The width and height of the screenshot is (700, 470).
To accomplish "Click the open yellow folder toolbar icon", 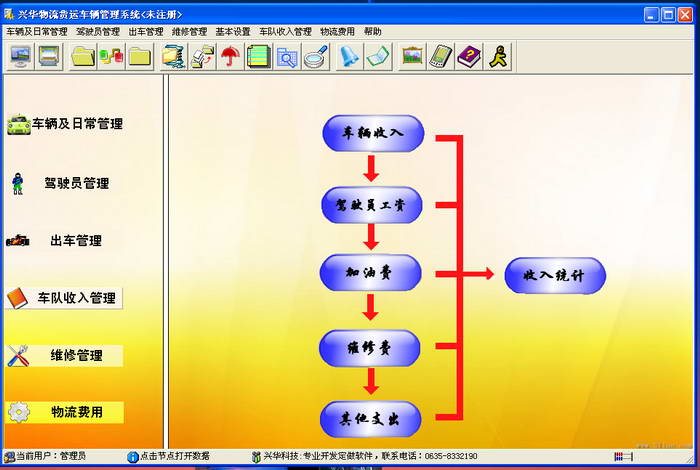I will 83,57.
